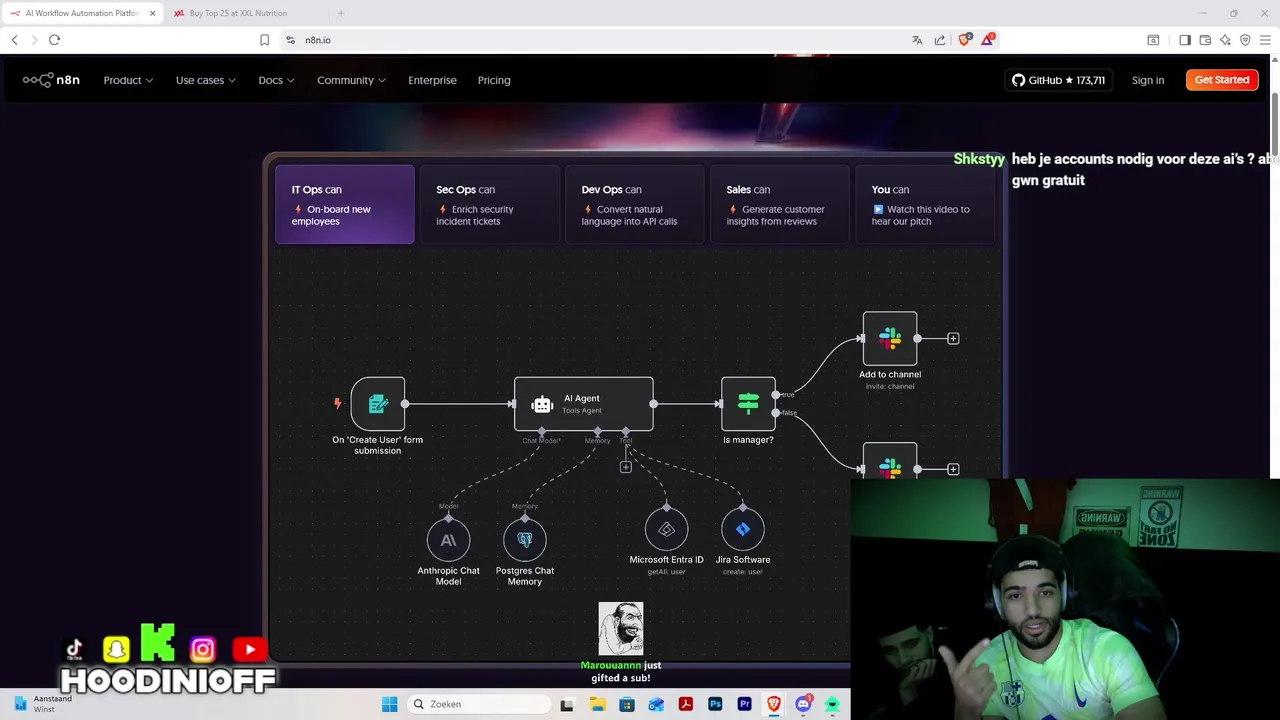Screen dimensions: 1280x720
Task: Click the Get Started button
Action: [x=1222, y=80]
